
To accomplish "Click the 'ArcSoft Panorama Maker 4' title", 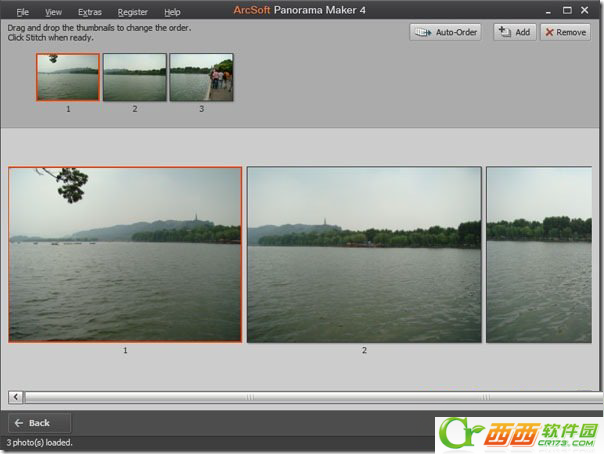I will pos(299,10).
